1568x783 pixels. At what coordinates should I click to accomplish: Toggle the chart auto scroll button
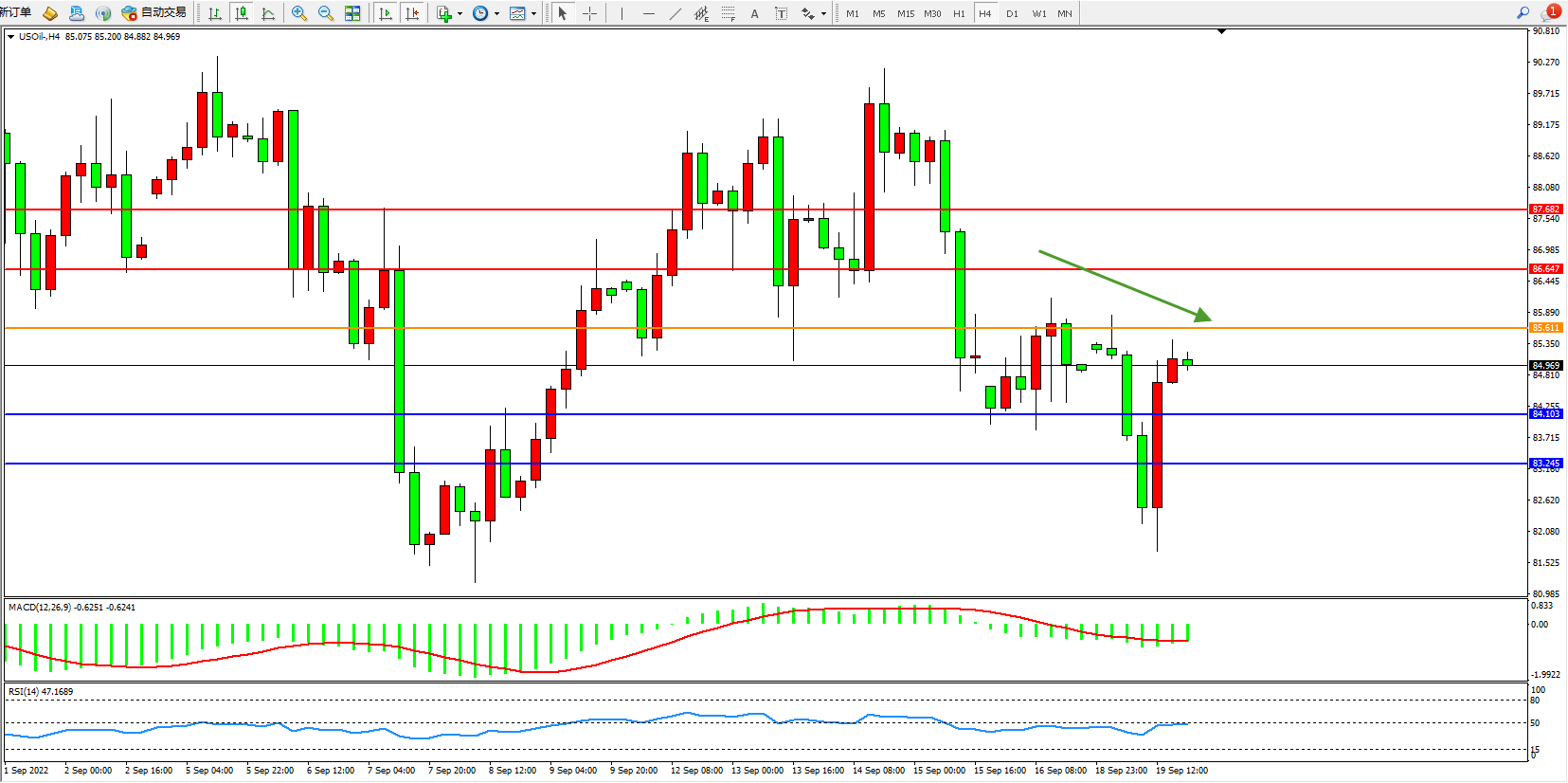click(x=385, y=13)
